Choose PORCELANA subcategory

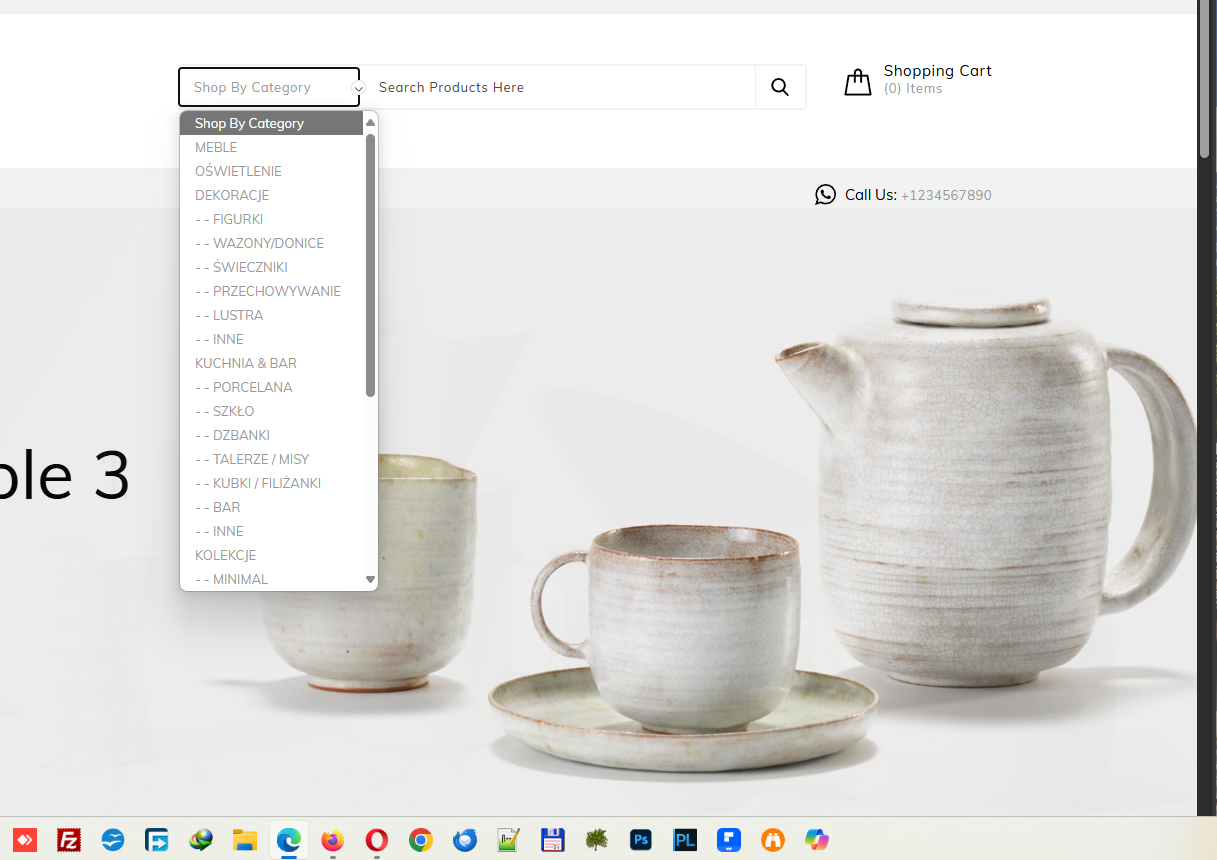[271, 387]
